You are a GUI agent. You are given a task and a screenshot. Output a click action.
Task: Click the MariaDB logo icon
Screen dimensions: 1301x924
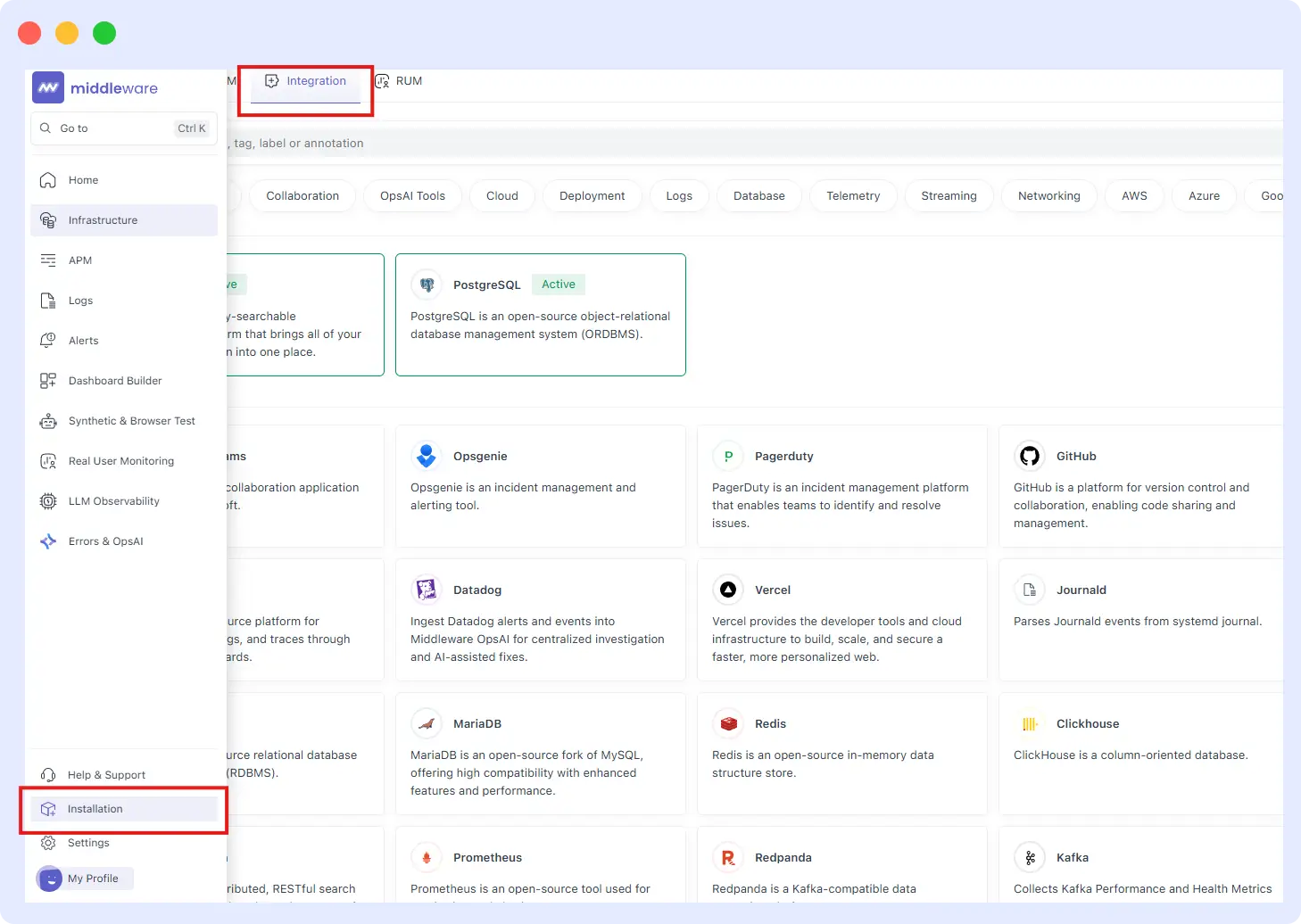pyautogui.click(x=427, y=723)
